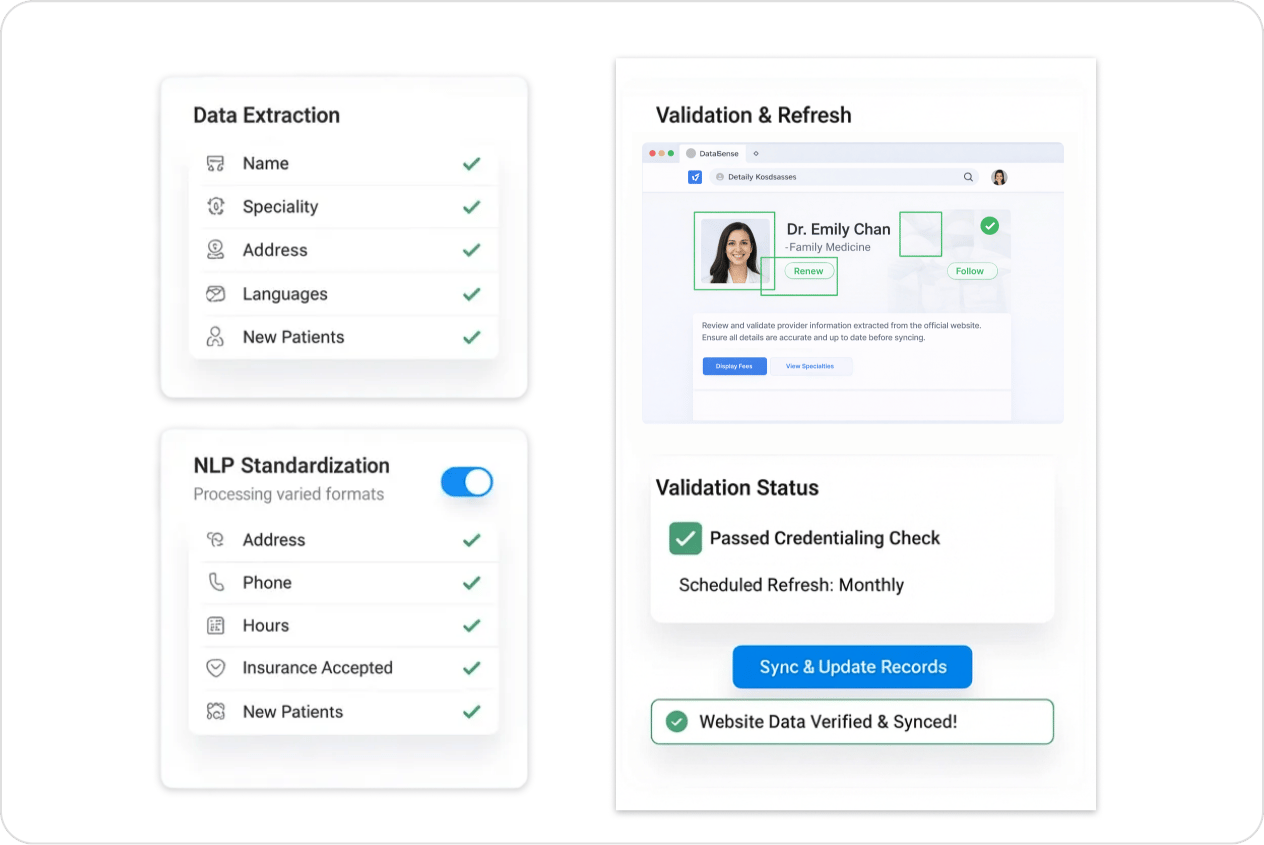Open a new browser tab

(x=756, y=153)
